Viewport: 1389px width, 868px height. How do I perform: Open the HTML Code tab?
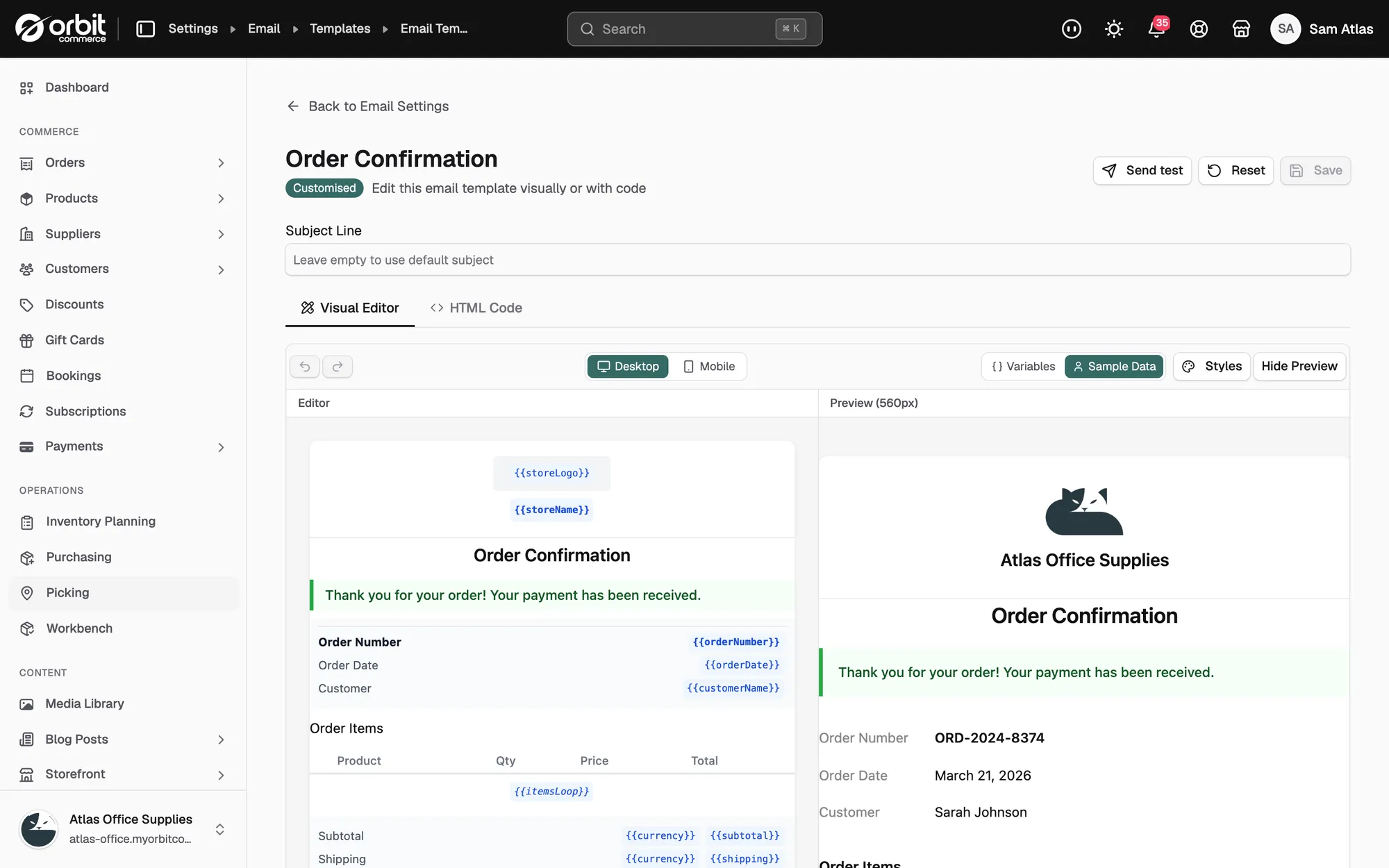(476, 308)
